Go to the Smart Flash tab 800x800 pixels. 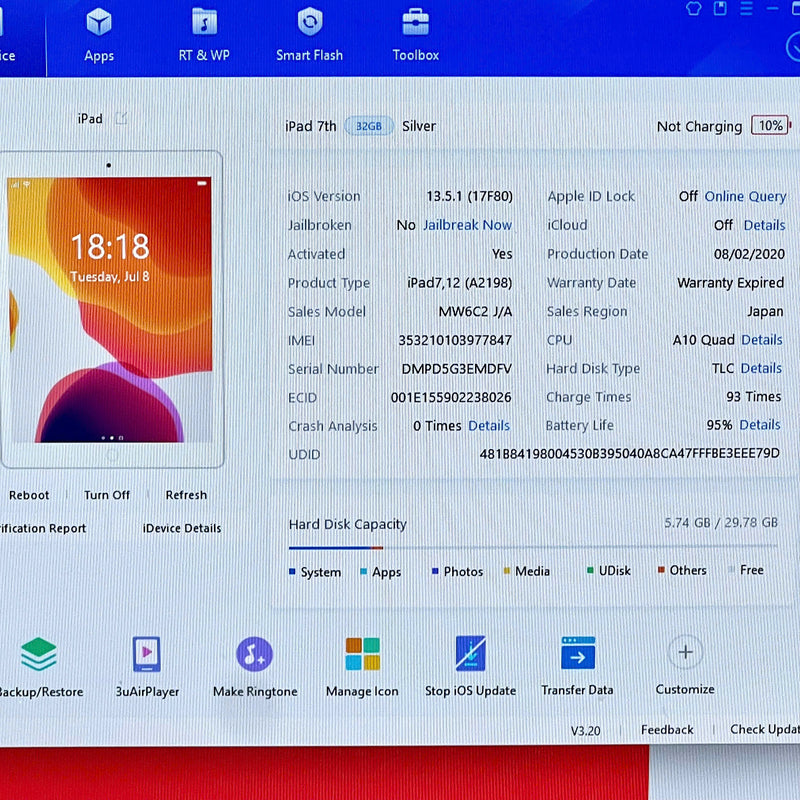310,34
